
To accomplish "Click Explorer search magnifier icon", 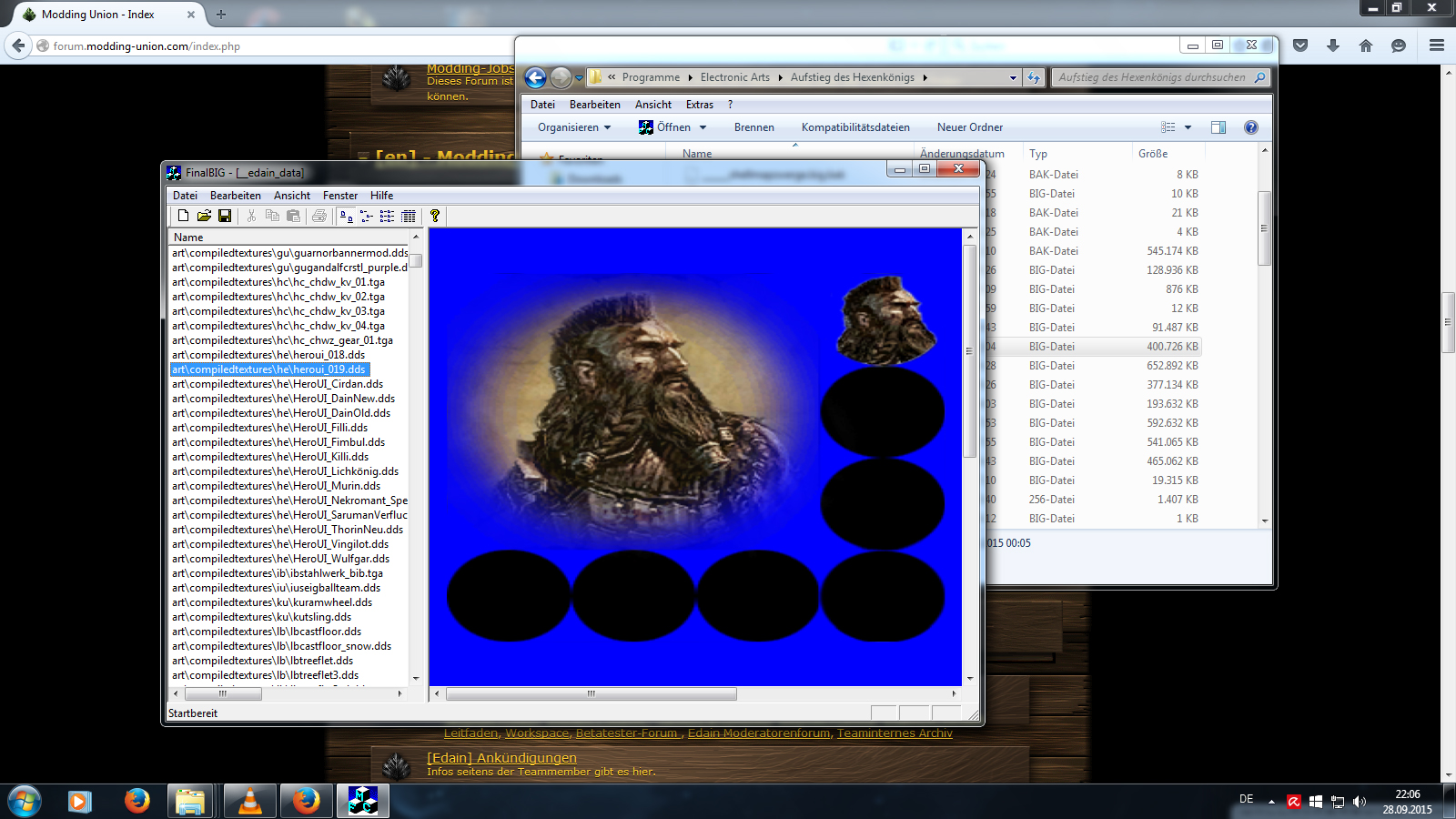I will click(x=1259, y=77).
